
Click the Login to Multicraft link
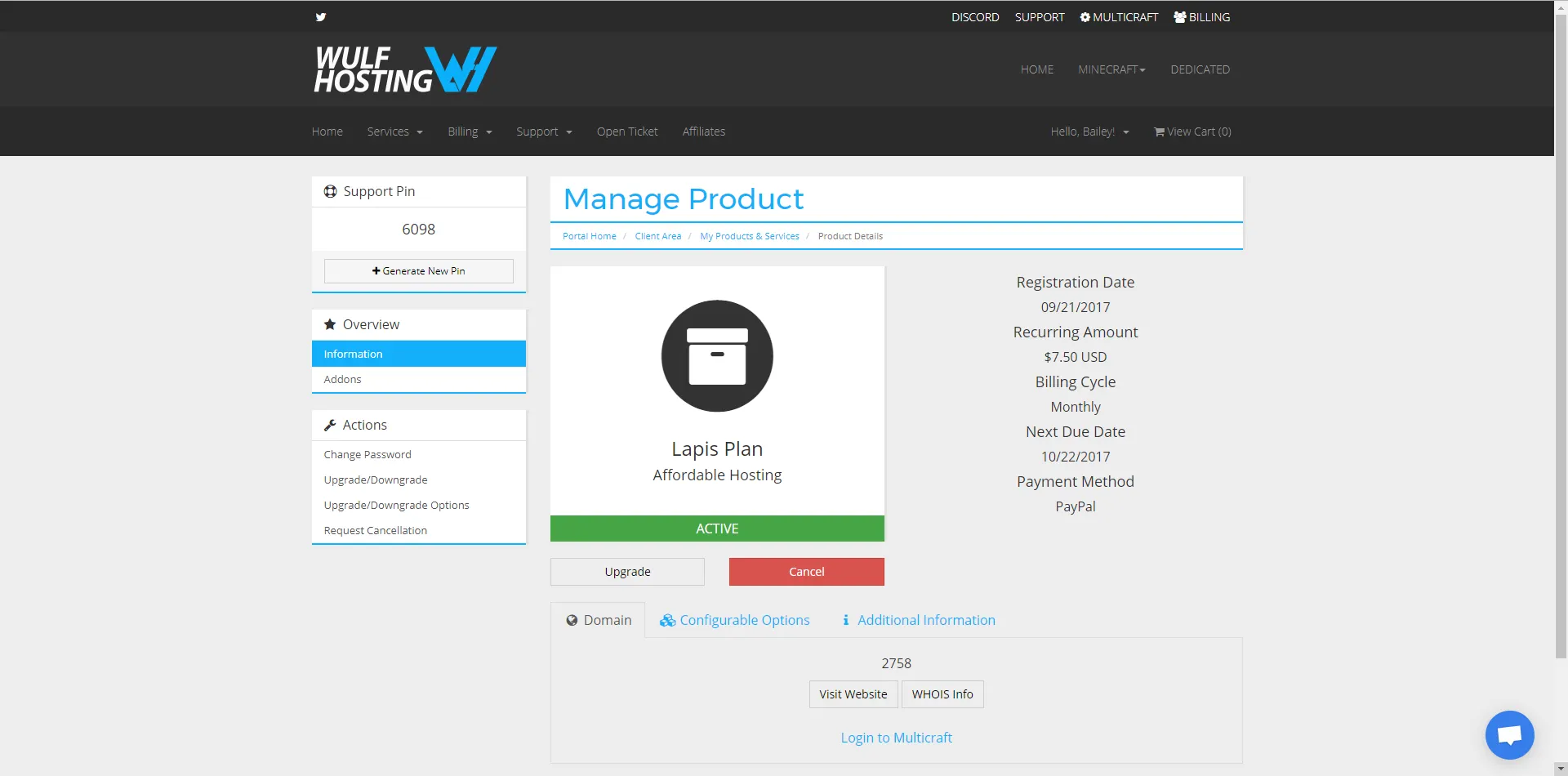pyautogui.click(x=897, y=738)
